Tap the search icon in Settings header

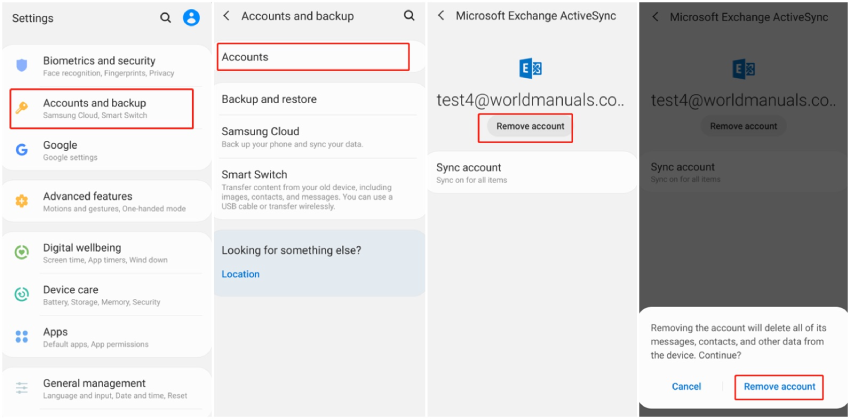click(x=166, y=18)
